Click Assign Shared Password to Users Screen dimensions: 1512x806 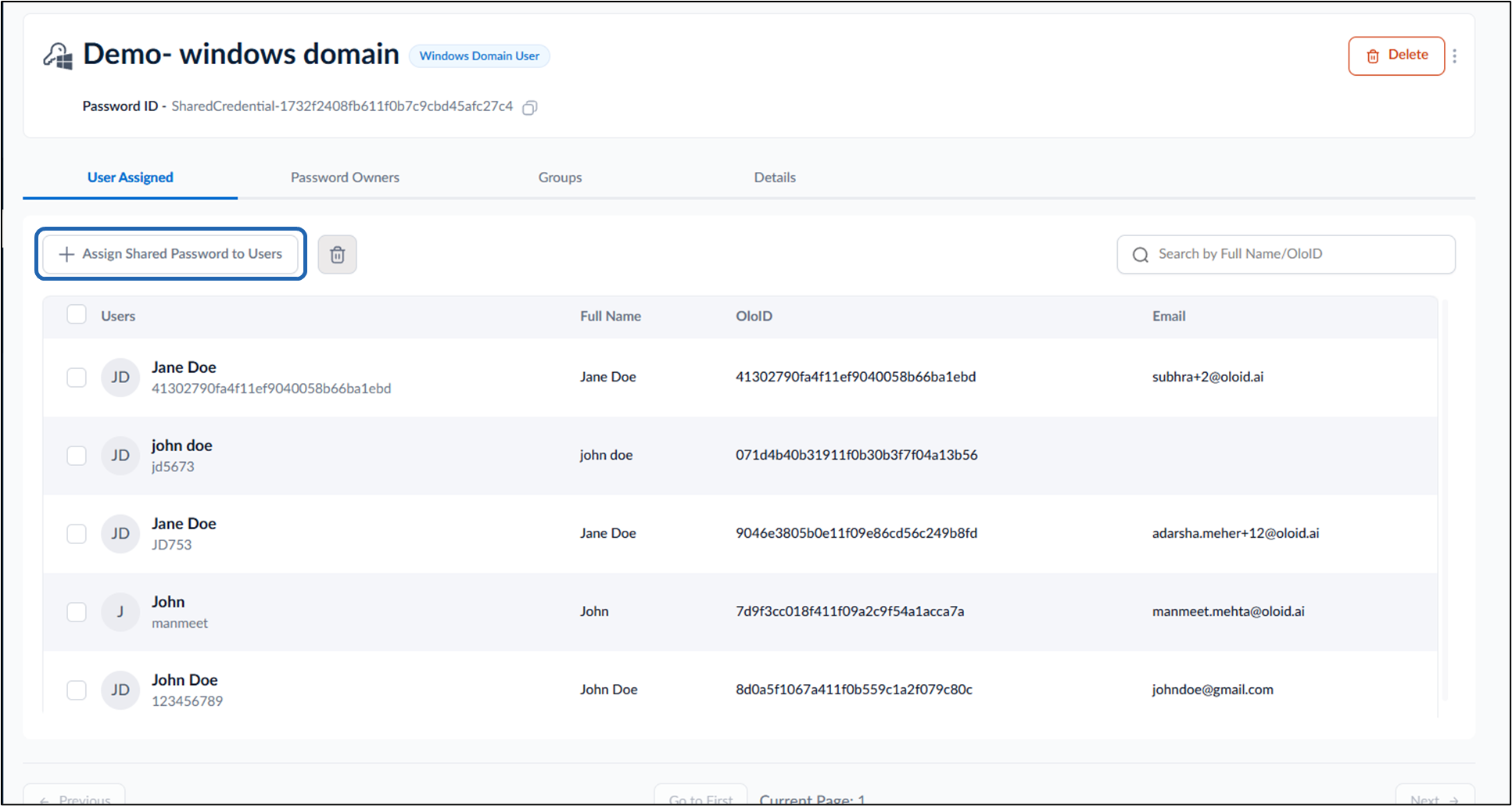tap(170, 254)
